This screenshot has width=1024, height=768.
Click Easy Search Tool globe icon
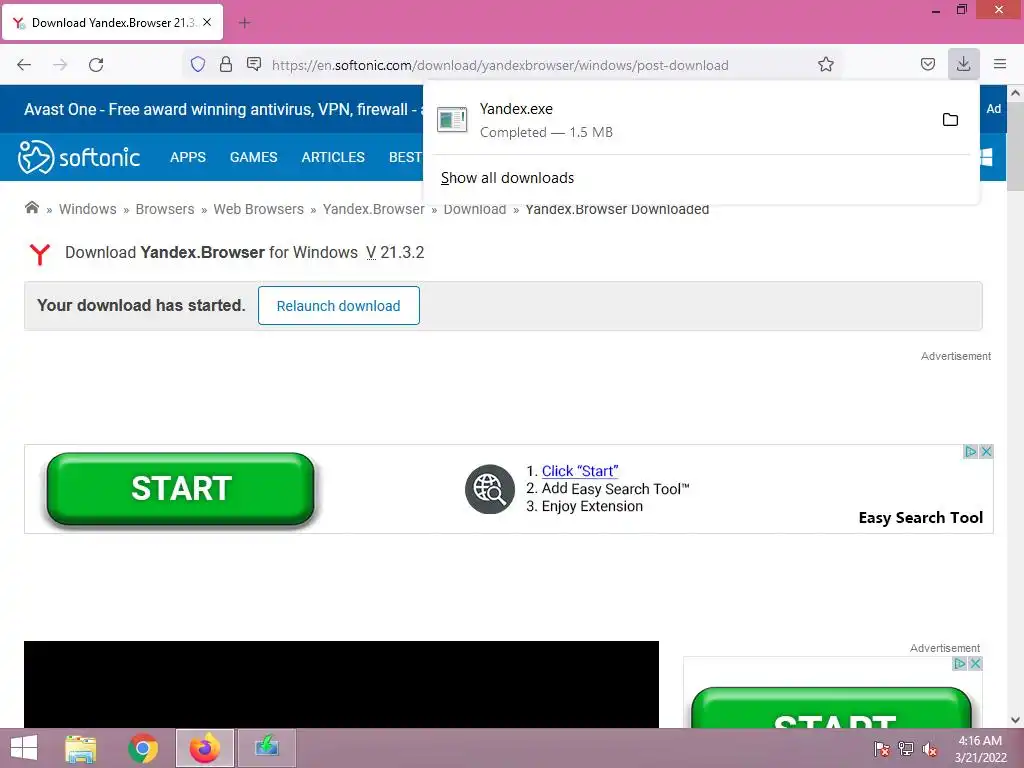pos(490,489)
